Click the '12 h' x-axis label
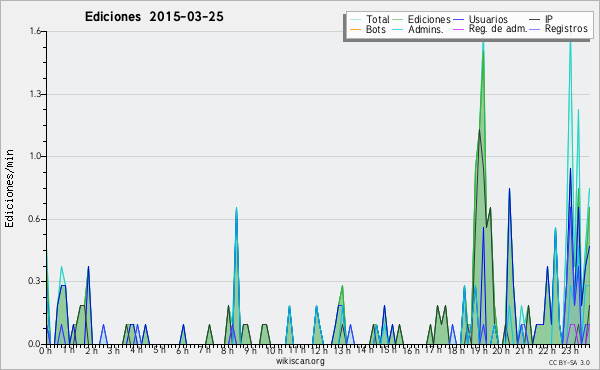The image size is (600, 370). pyautogui.click(x=320, y=351)
